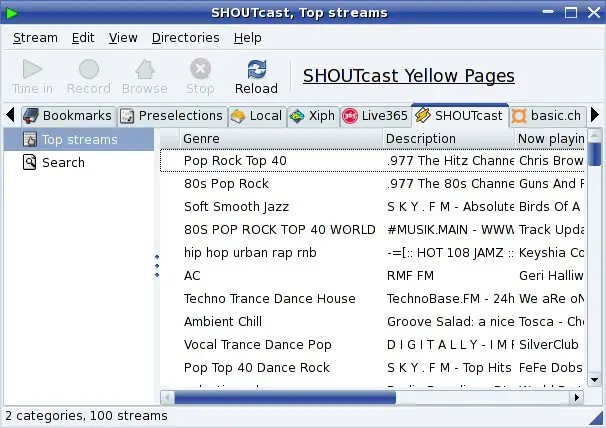Click the Record toolbar icon
The image size is (606, 428).
[89, 69]
